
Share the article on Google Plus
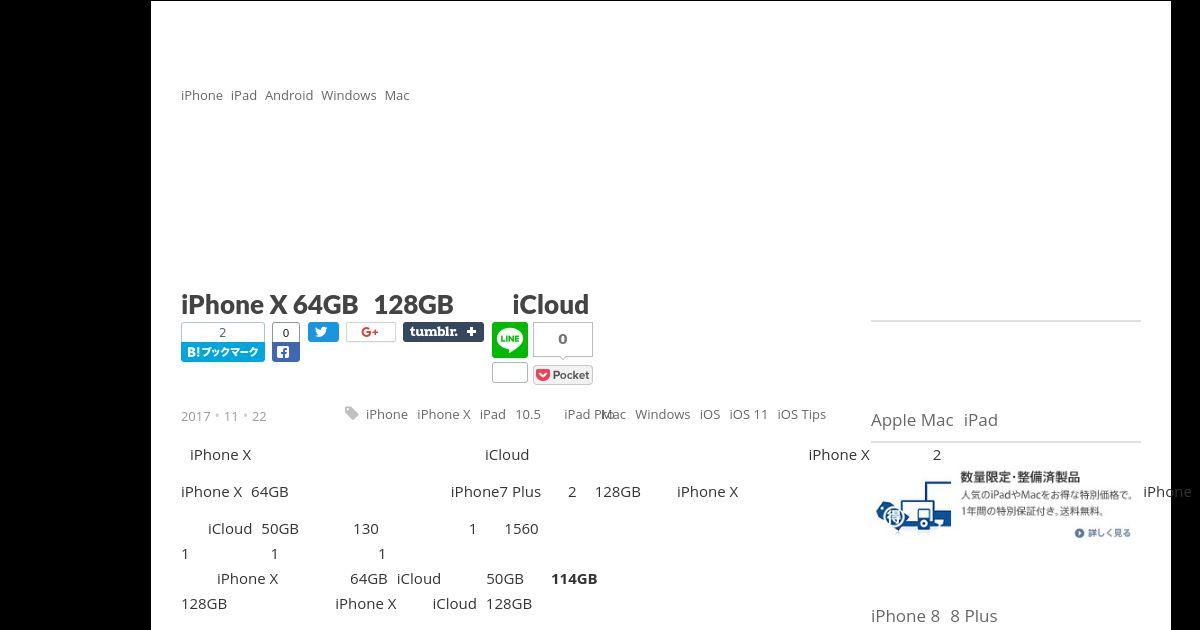370,332
